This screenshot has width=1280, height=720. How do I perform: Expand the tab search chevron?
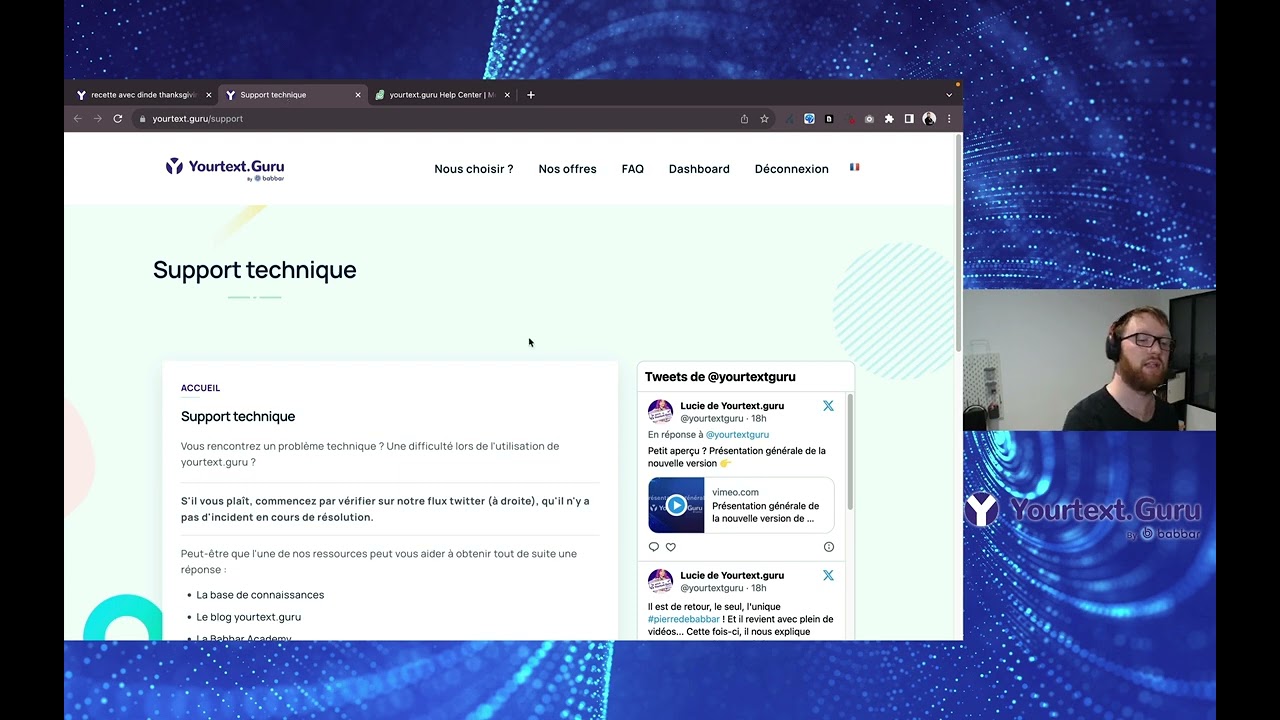pyautogui.click(x=949, y=95)
